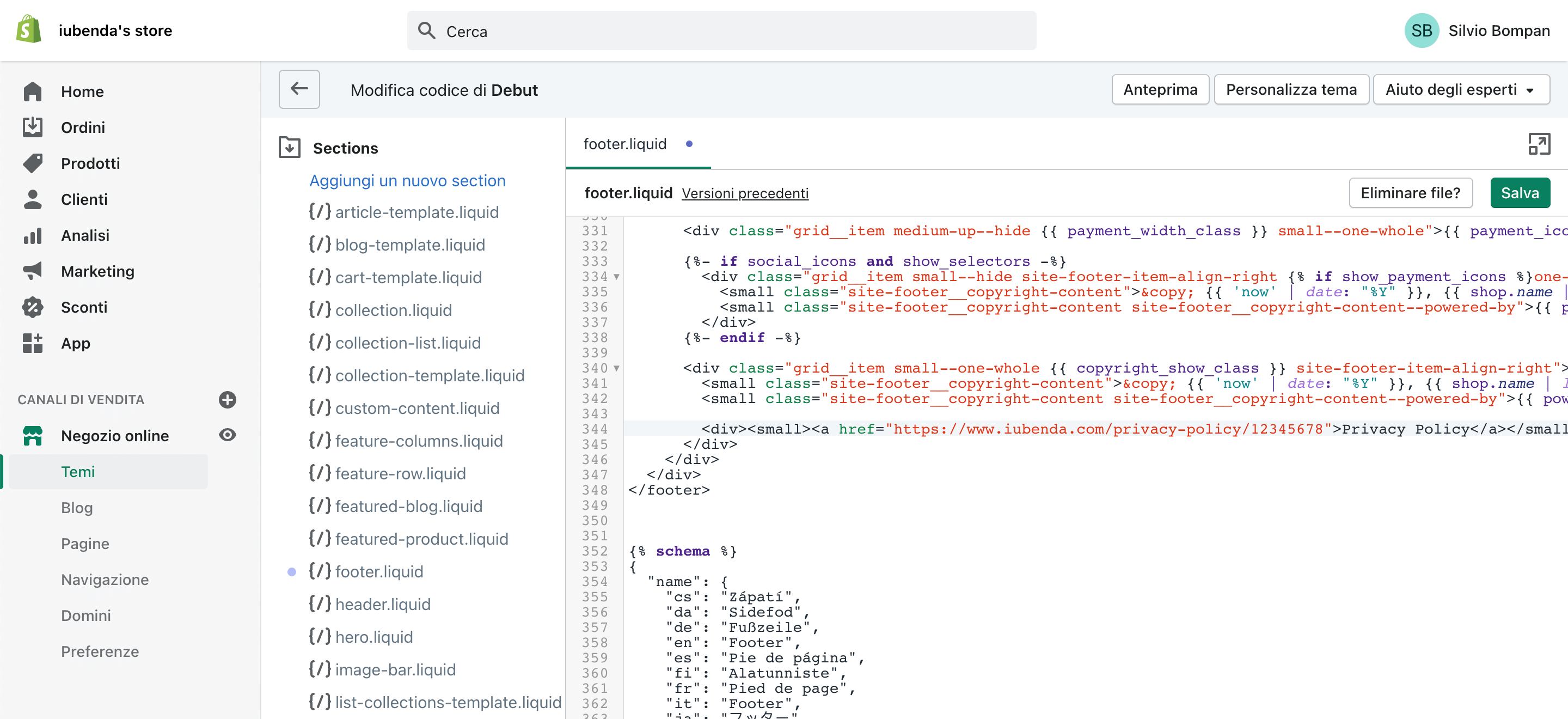
Task: Expand the editor to fullscreen view
Action: (x=1539, y=144)
